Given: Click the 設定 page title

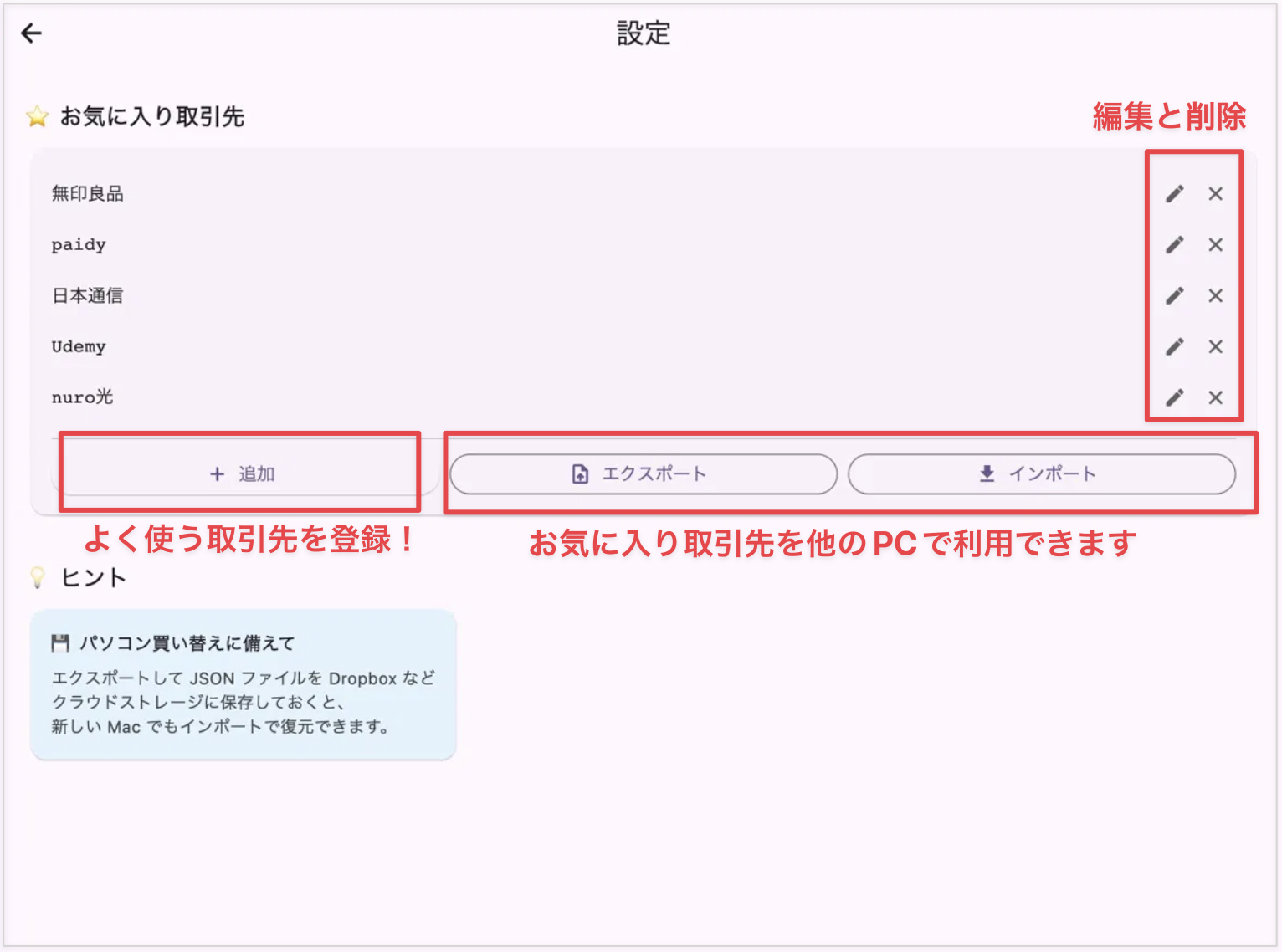Looking at the screenshot, I should pyautogui.click(x=644, y=33).
